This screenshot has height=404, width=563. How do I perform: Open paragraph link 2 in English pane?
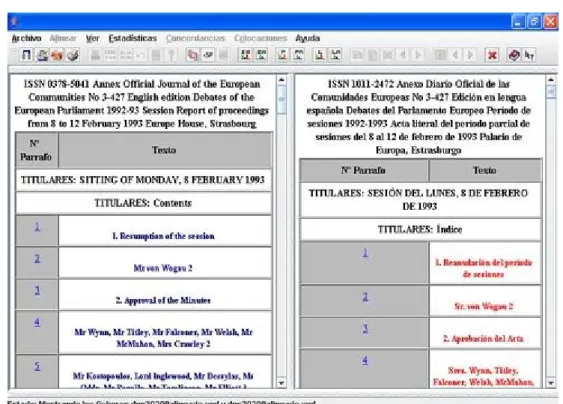37,258
